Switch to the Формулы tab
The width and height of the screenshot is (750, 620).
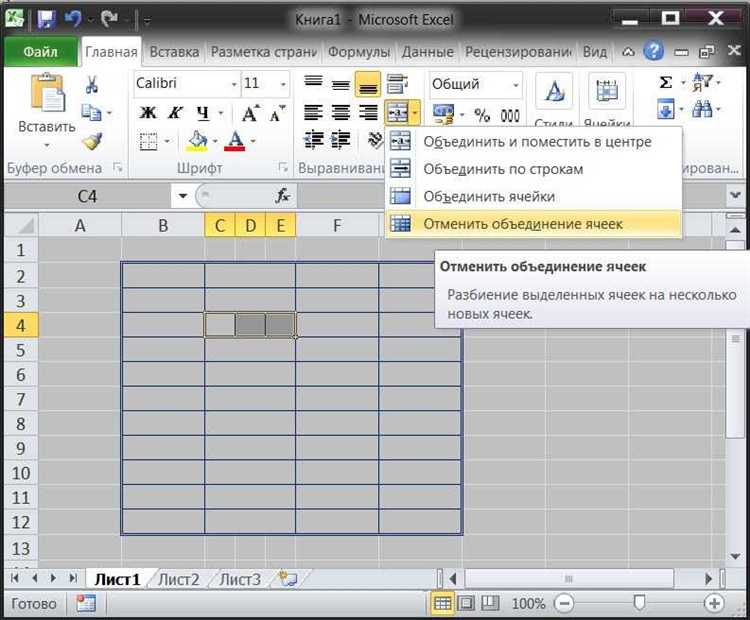click(x=359, y=51)
